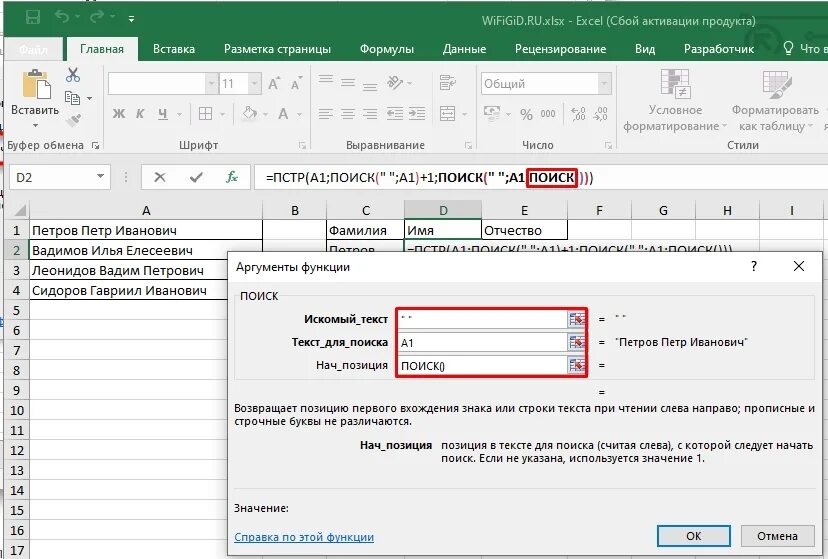Open the quick access toolbar customize arrow

coord(131,19)
